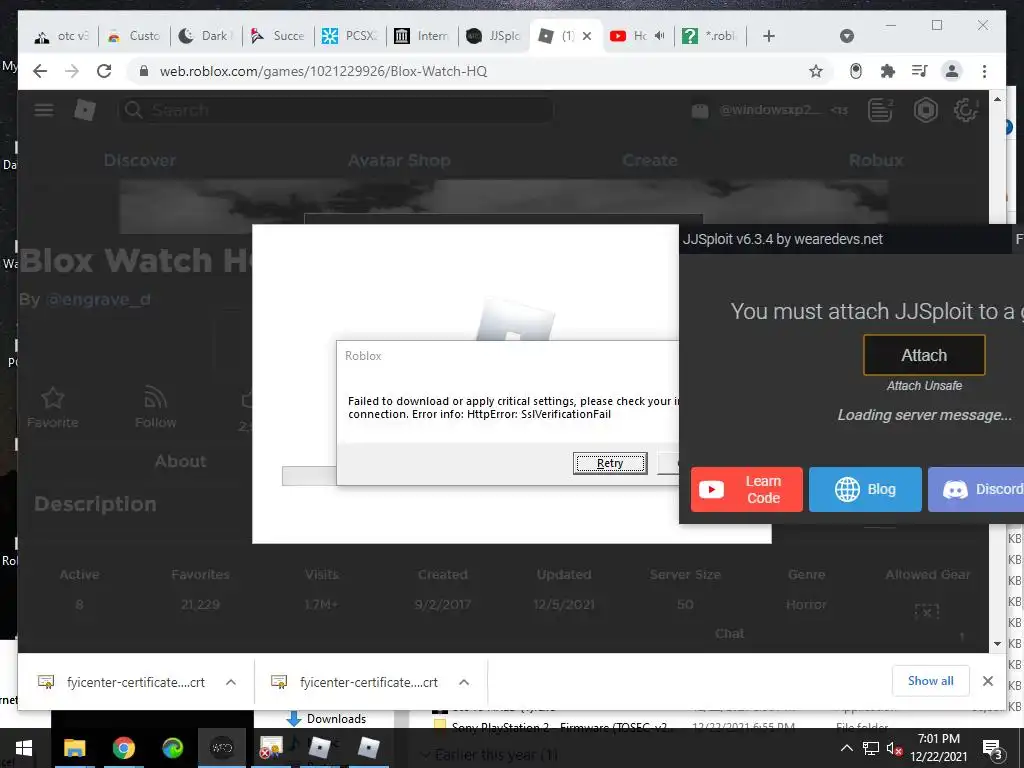Open the muted volume tray icon
The height and width of the screenshot is (768, 1024).
894,748
